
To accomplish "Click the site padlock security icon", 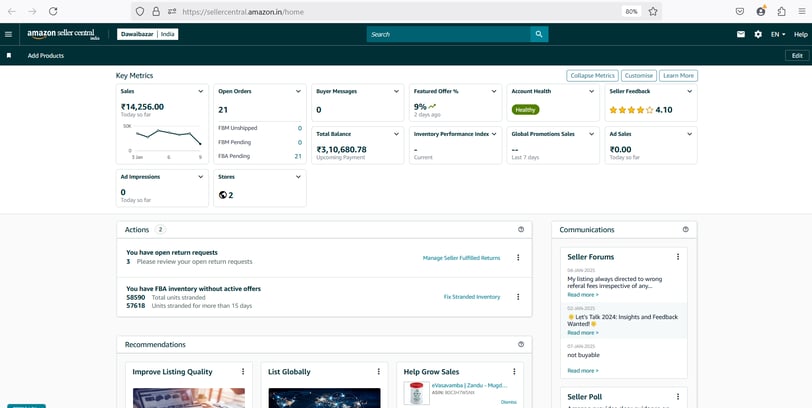I will pos(156,11).
